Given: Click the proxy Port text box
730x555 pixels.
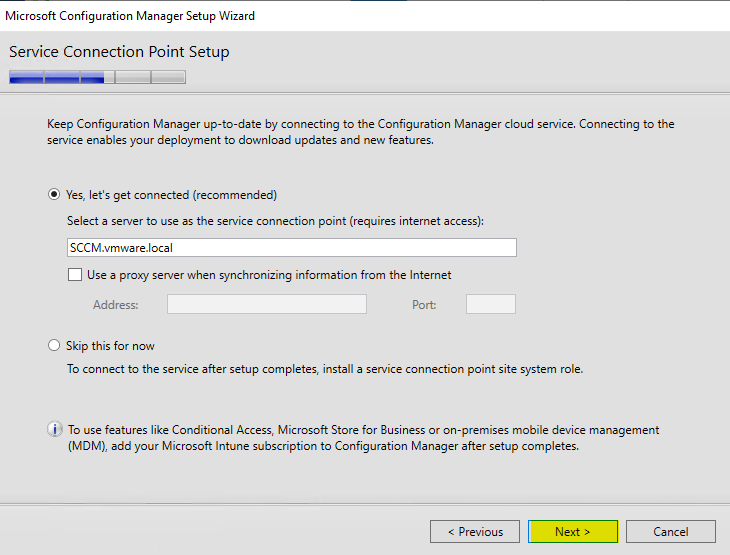Looking at the screenshot, I should pos(490,304).
